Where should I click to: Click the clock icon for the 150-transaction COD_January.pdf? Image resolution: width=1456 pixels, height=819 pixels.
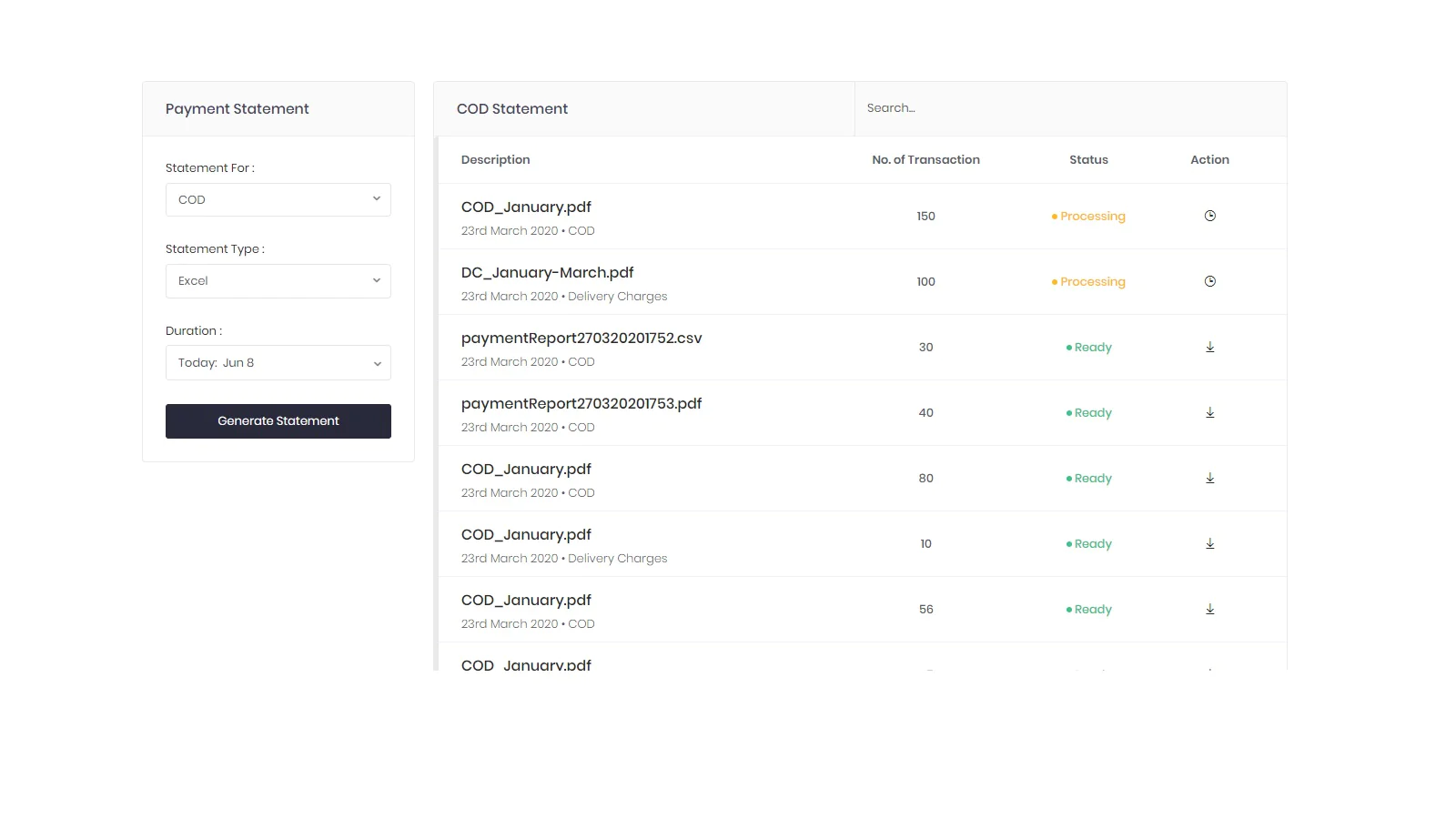click(x=1209, y=216)
